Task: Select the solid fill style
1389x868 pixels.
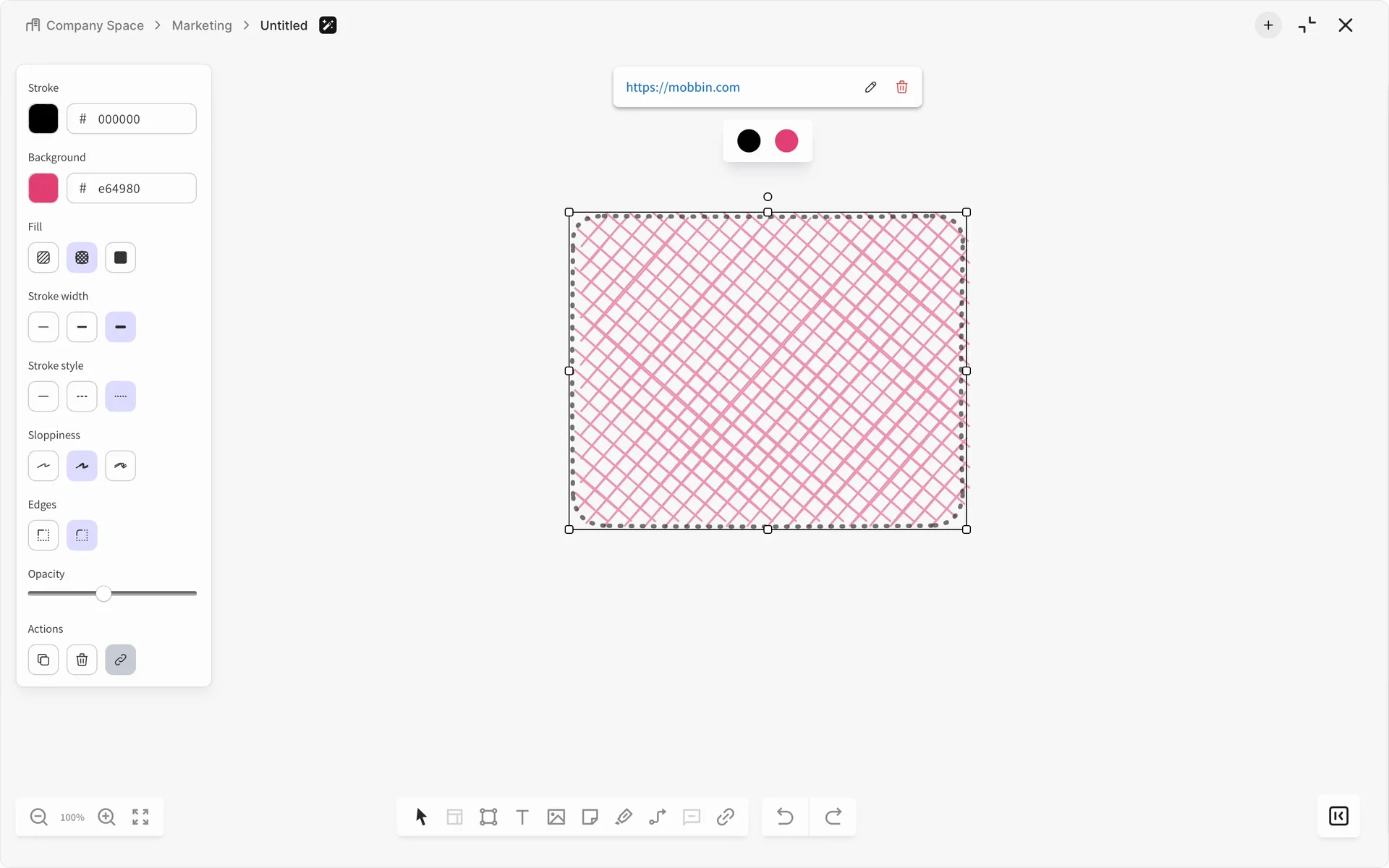Action: [x=120, y=258]
